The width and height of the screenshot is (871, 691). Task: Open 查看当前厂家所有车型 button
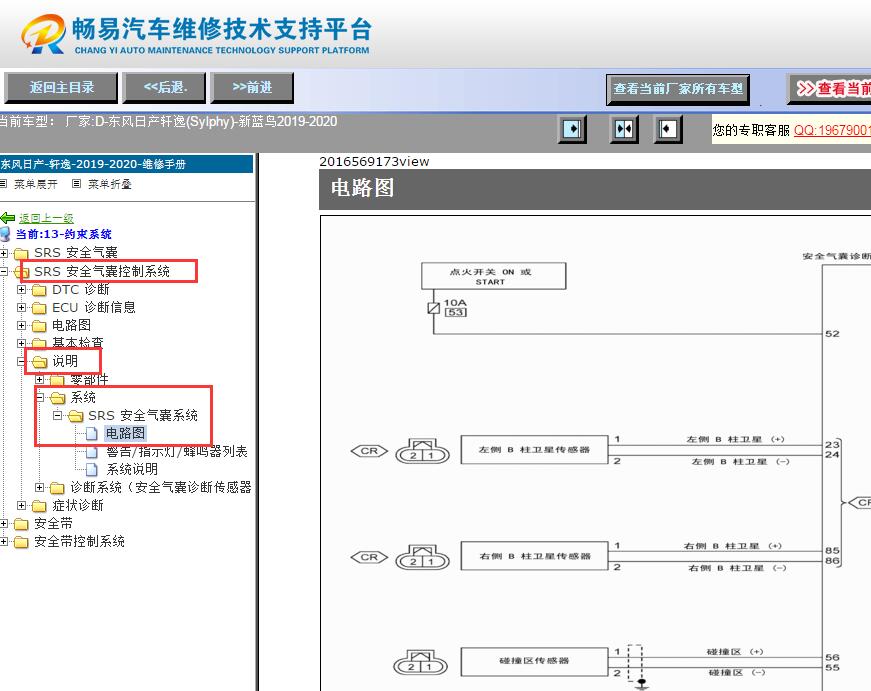(678, 89)
